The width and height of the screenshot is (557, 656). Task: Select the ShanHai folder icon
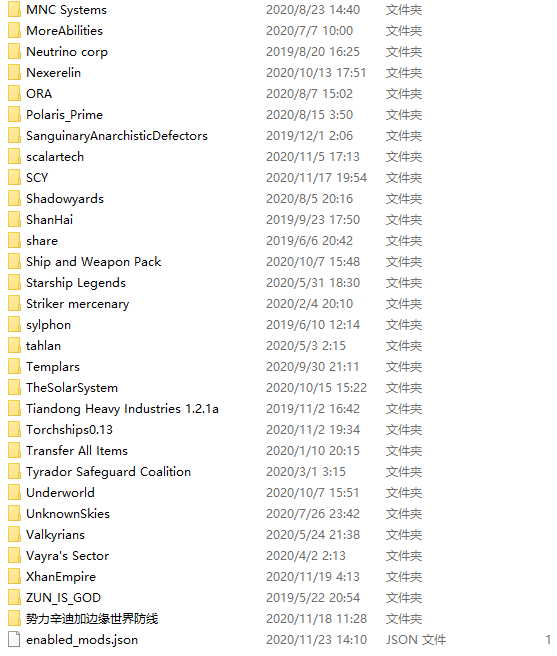(x=14, y=219)
